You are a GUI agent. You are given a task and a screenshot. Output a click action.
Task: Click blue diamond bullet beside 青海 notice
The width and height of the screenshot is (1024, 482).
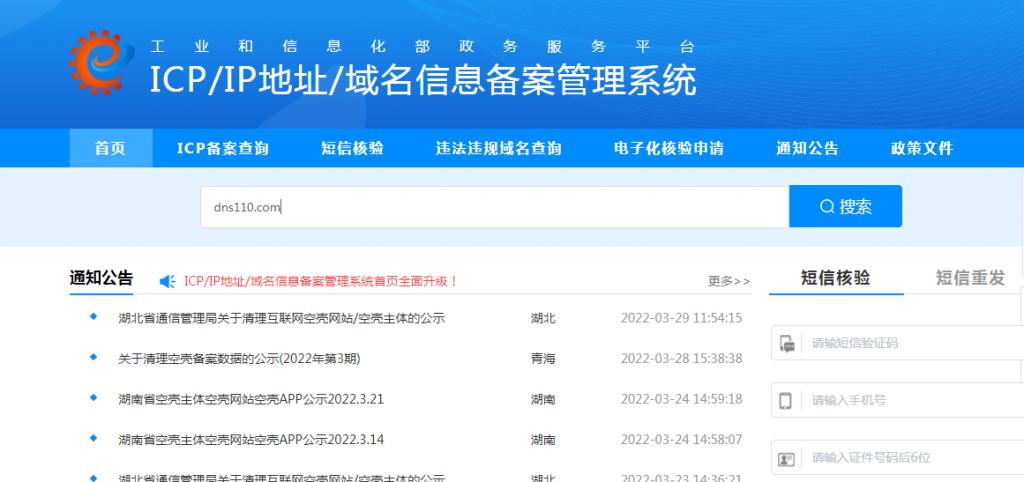pyautogui.click(x=94, y=357)
